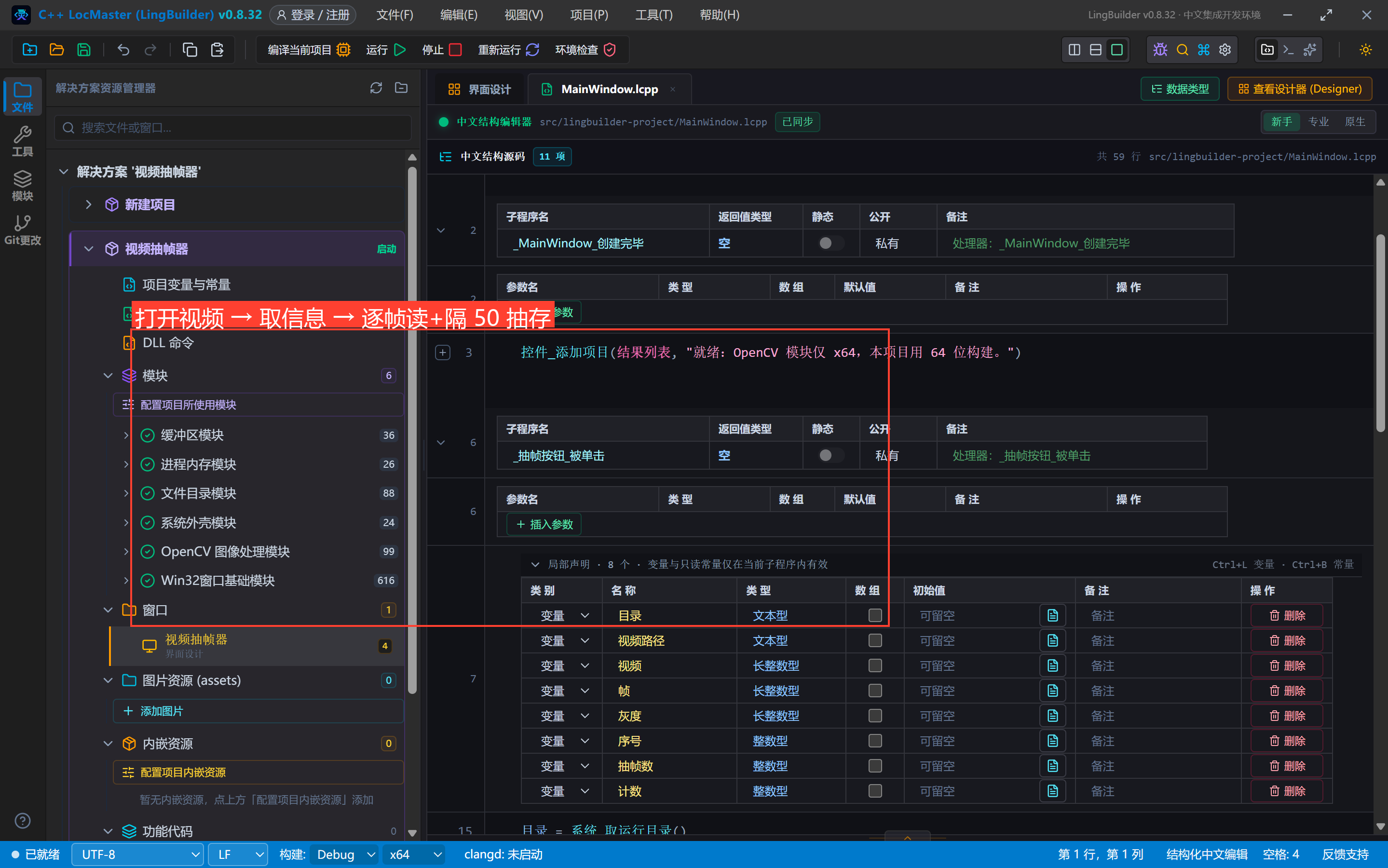Click 添加图片 button
The width and height of the screenshot is (1388, 868).
tap(259, 711)
